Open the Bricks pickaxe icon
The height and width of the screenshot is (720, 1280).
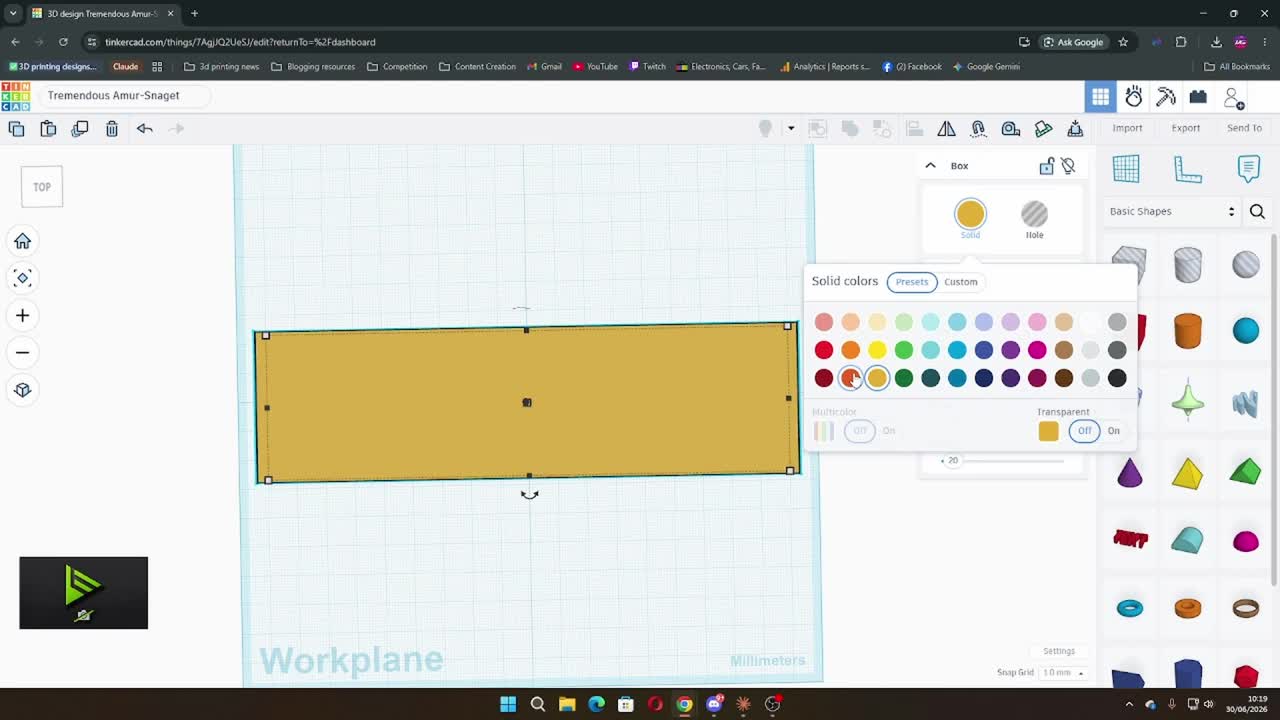(x=1166, y=96)
